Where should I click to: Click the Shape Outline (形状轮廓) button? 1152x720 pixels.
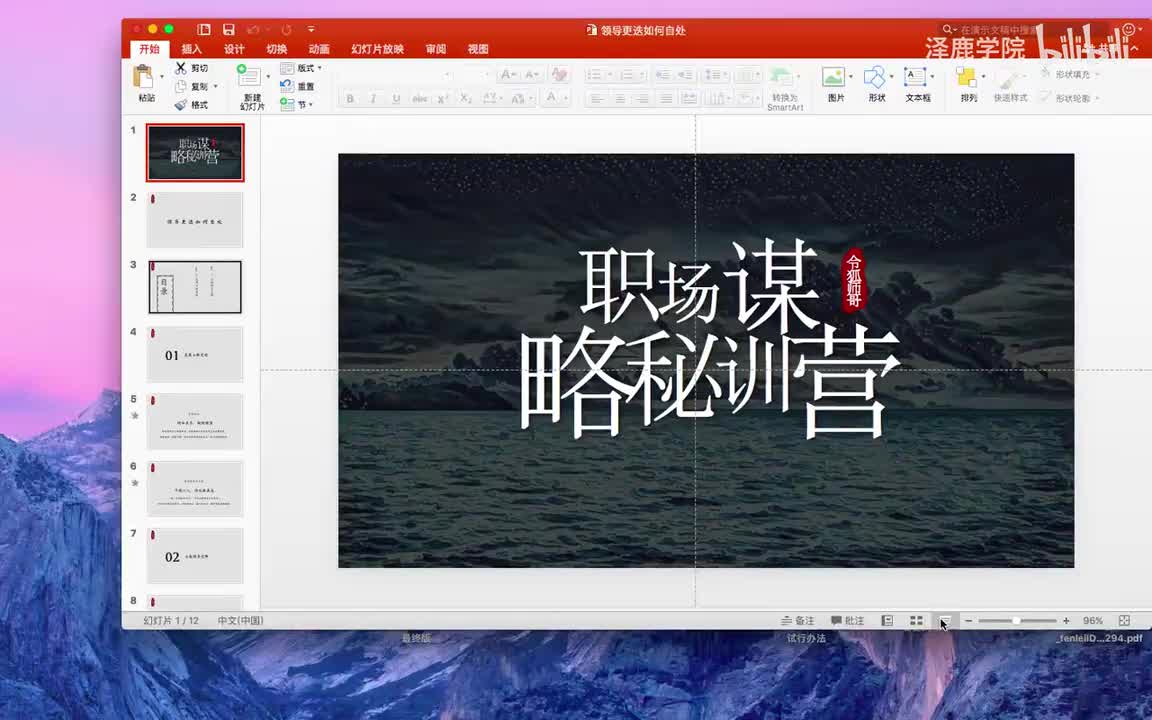1070,98
